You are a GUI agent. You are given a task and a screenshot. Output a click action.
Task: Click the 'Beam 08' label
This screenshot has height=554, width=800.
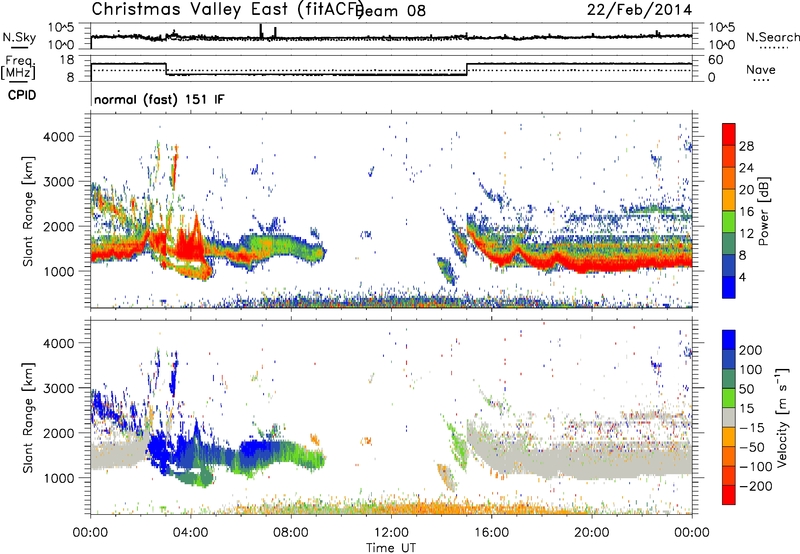[x=390, y=11]
